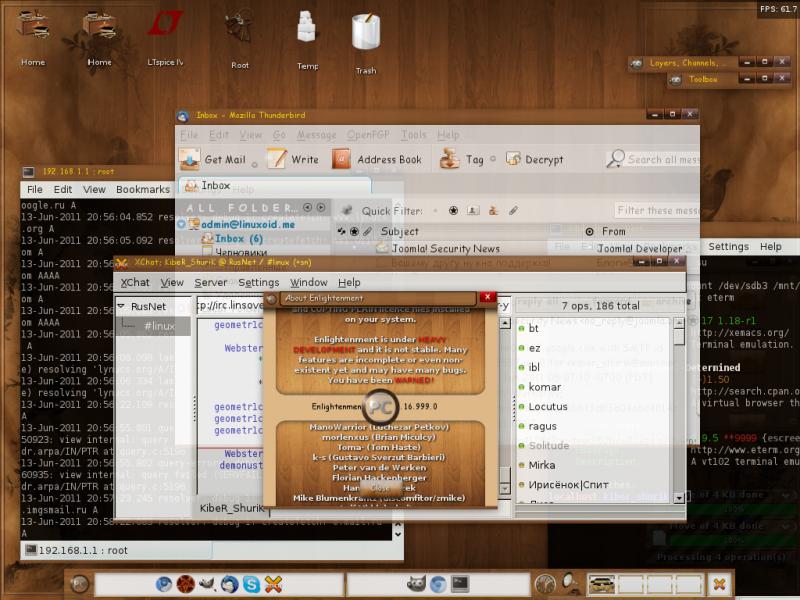
Task: Click the clock gadget on the shelf
Action: tap(544, 584)
